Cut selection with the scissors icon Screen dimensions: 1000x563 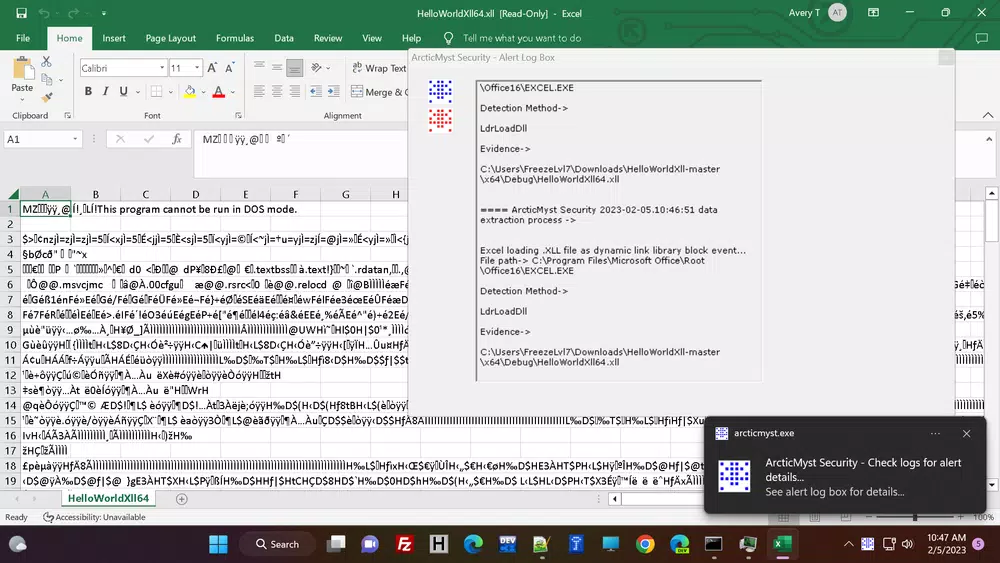46,62
